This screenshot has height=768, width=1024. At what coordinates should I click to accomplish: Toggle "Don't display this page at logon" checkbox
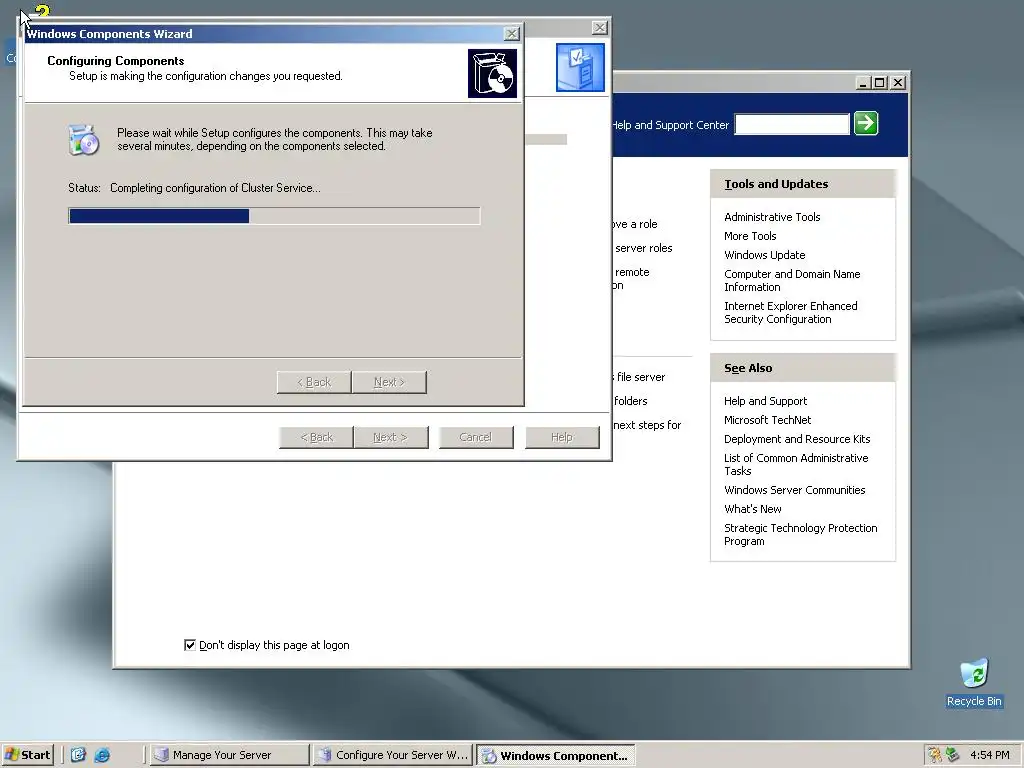click(190, 645)
